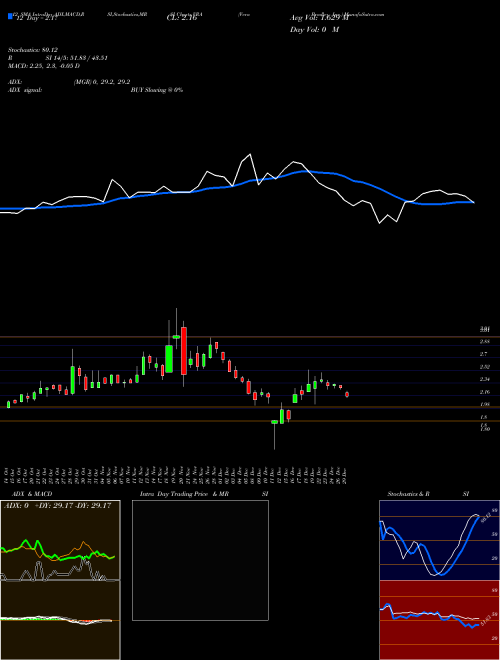The width and height of the screenshot is (500, 660).
Task: Click the '1.98' price axis label
Action: tap(485, 405)
